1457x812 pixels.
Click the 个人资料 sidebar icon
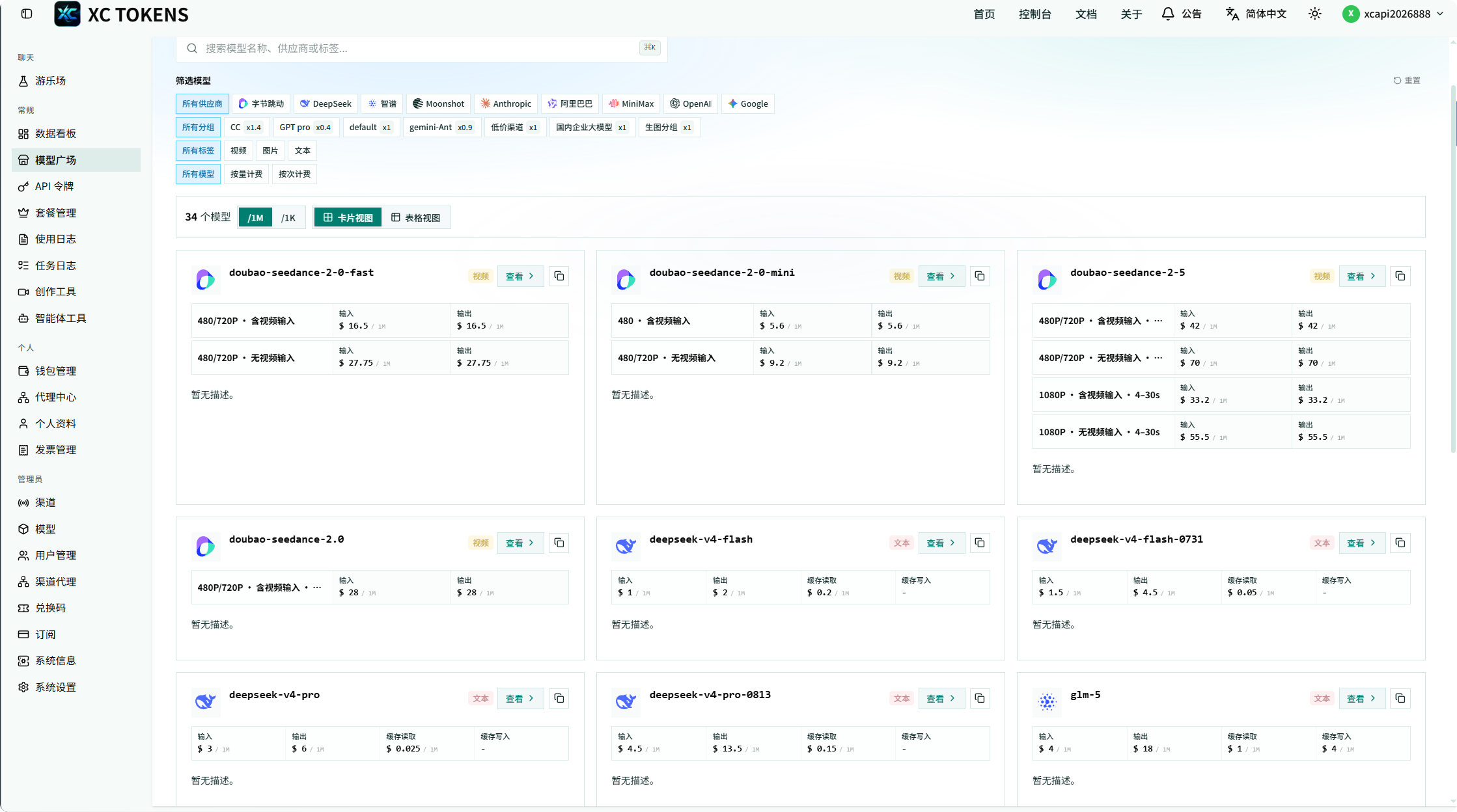(23, 424)
